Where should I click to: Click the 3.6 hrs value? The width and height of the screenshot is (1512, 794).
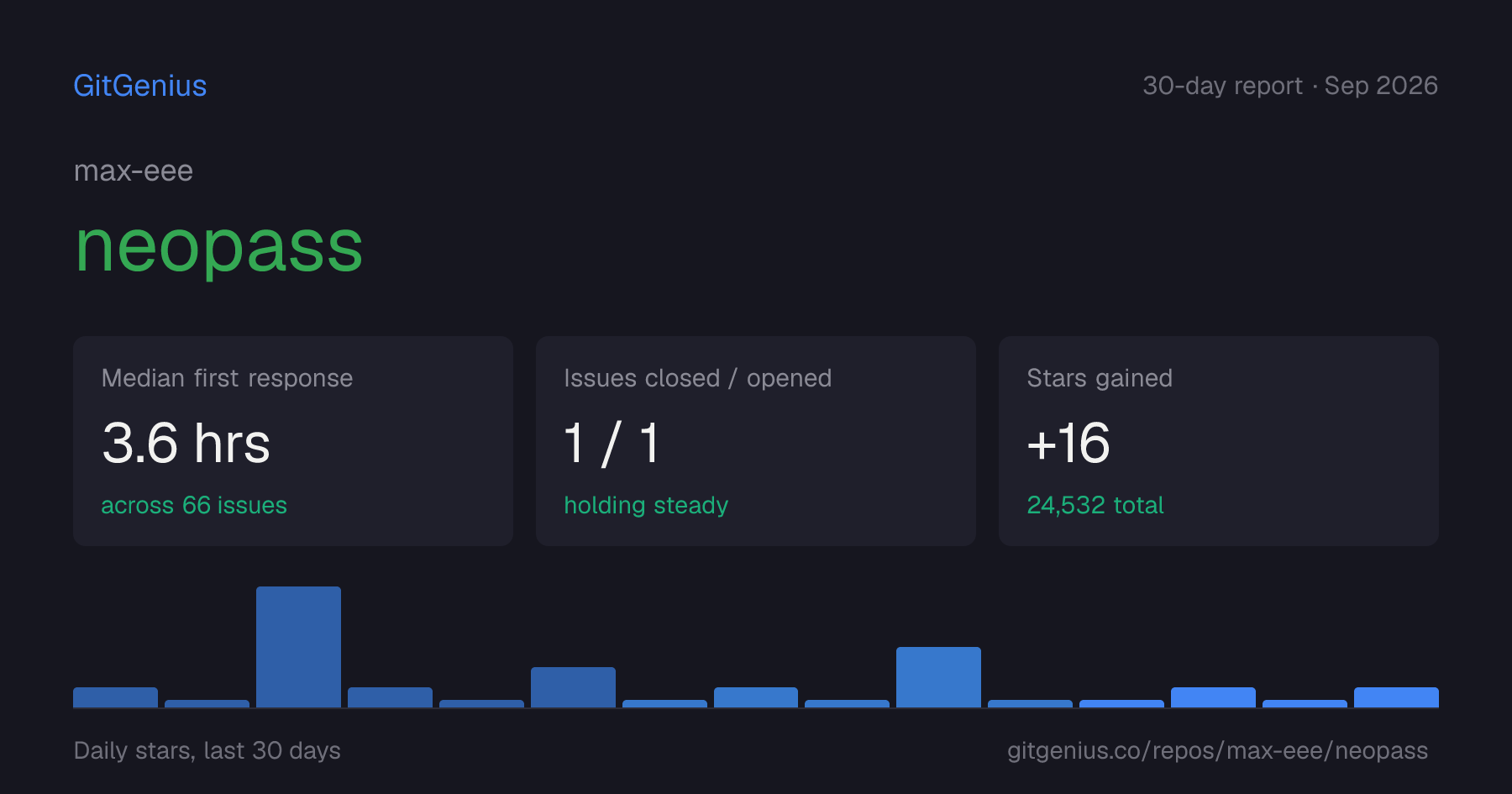tap(186, 443)
